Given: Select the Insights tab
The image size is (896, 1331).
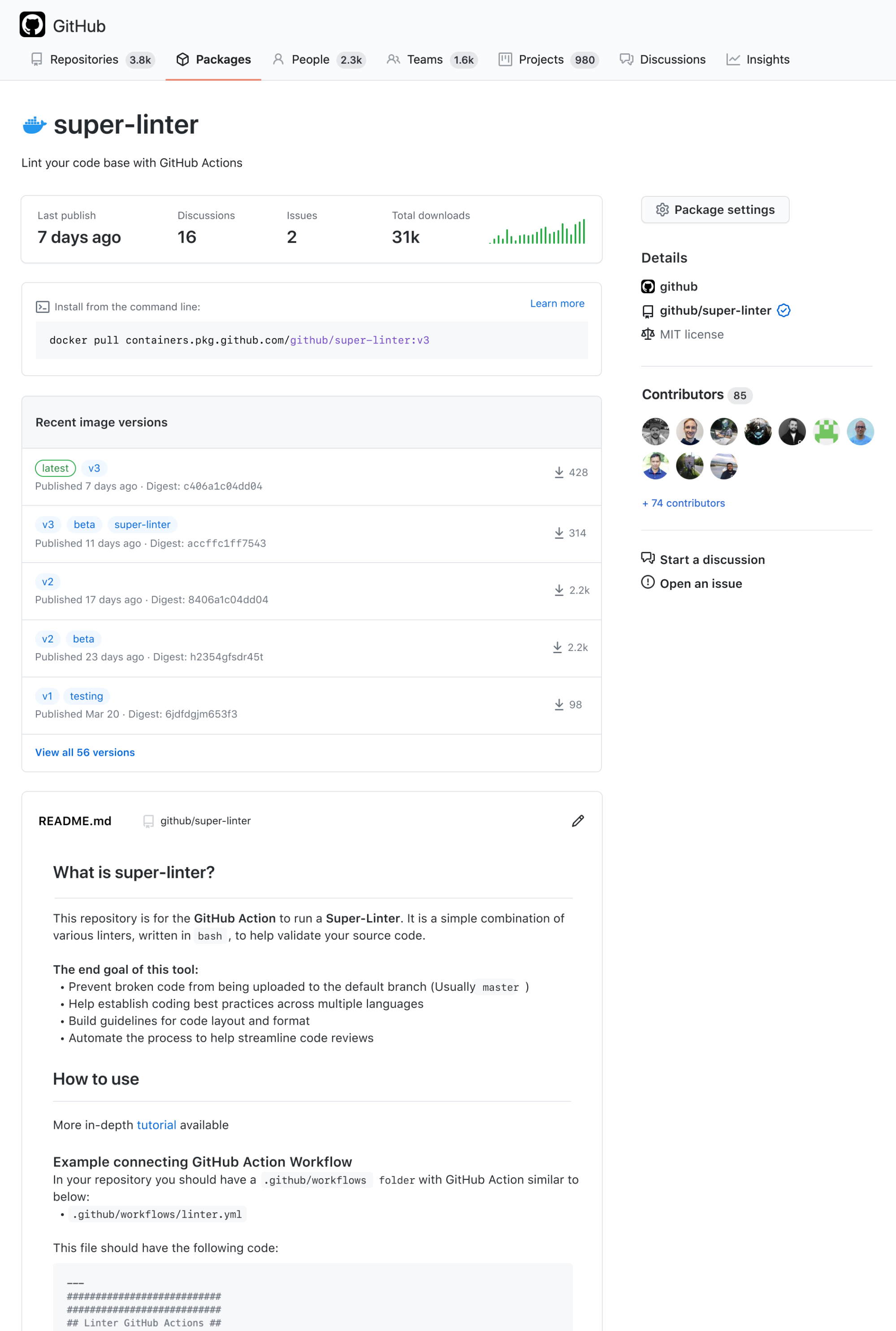Looking at the screenshot, I should pos(768,60).
